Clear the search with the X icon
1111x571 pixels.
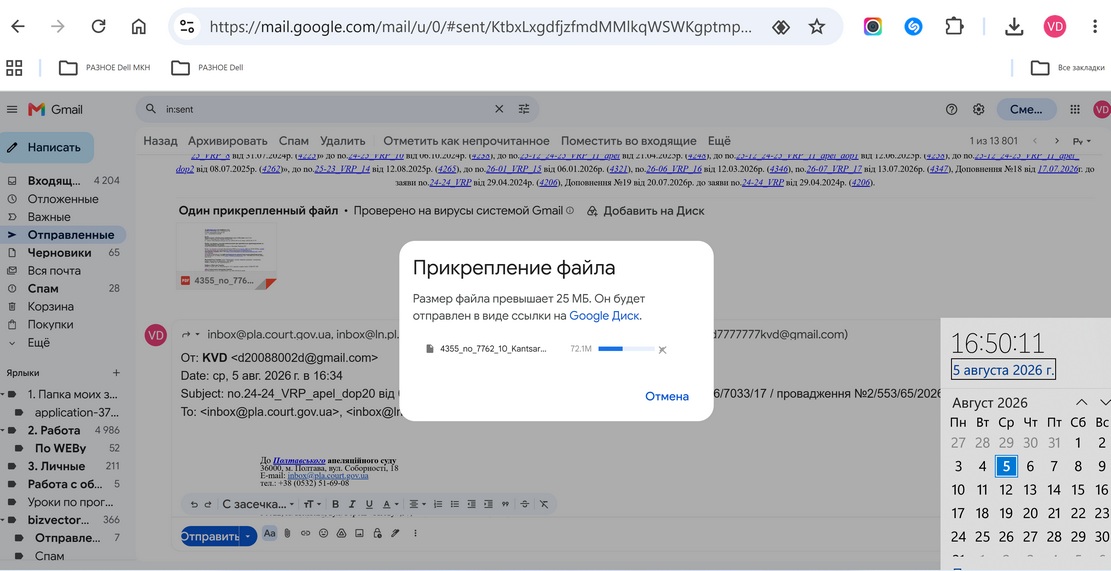(x=499, y=109)
